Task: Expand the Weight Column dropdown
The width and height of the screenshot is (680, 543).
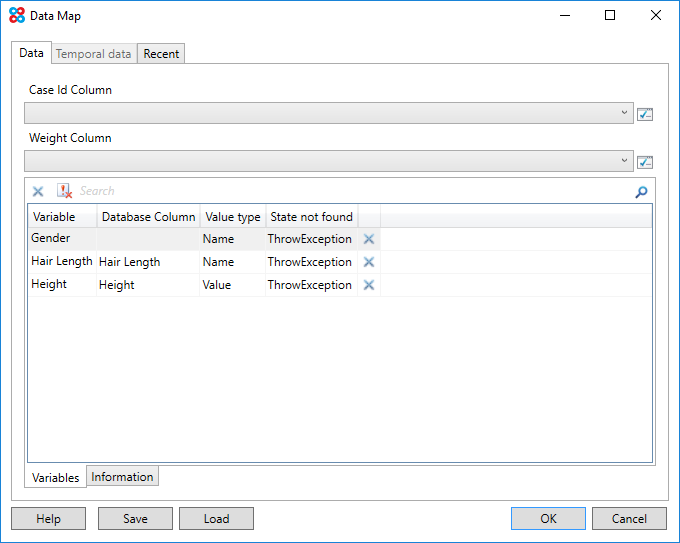Action: click(x=625, y=161)
